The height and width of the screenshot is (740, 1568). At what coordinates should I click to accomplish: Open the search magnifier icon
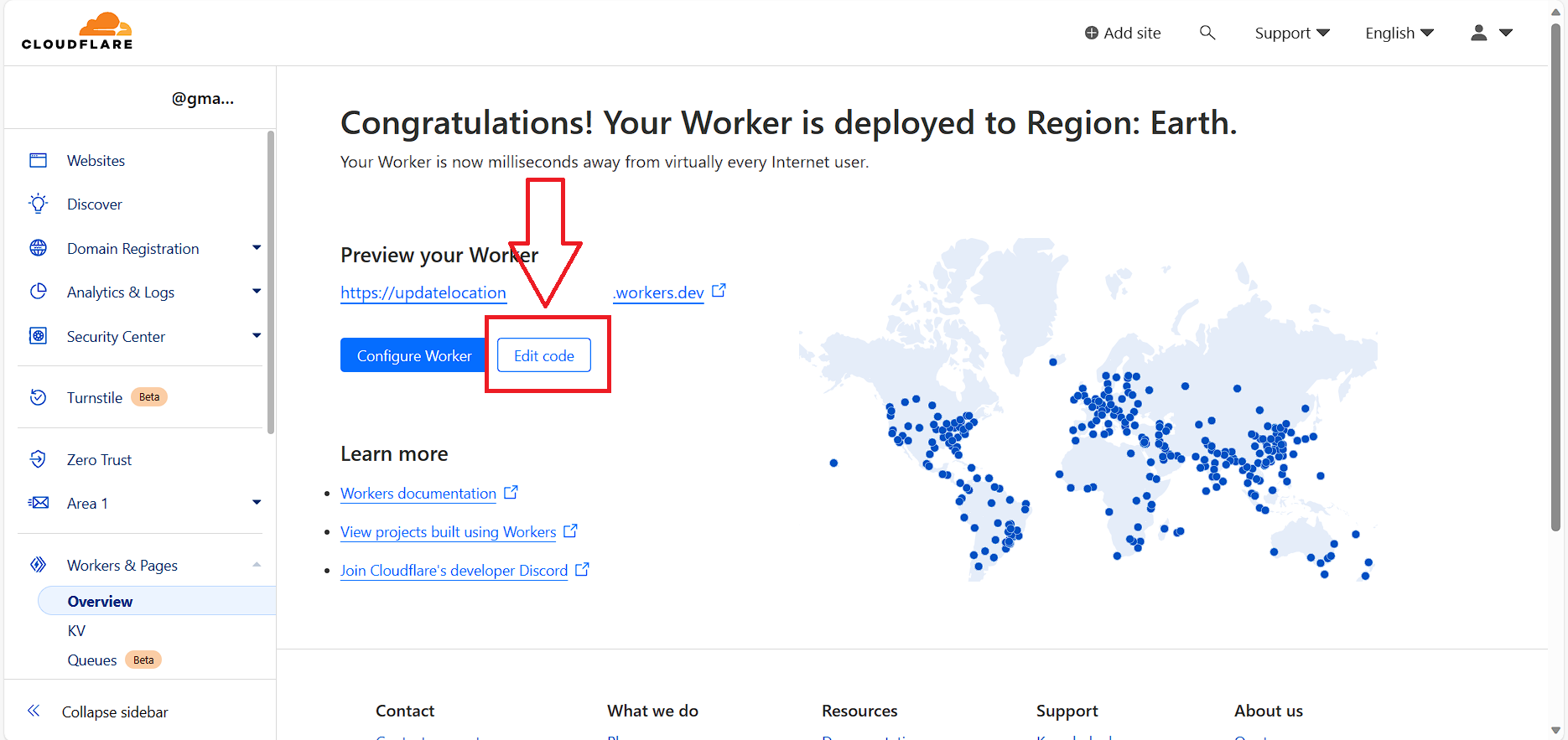pos(1207,33)
